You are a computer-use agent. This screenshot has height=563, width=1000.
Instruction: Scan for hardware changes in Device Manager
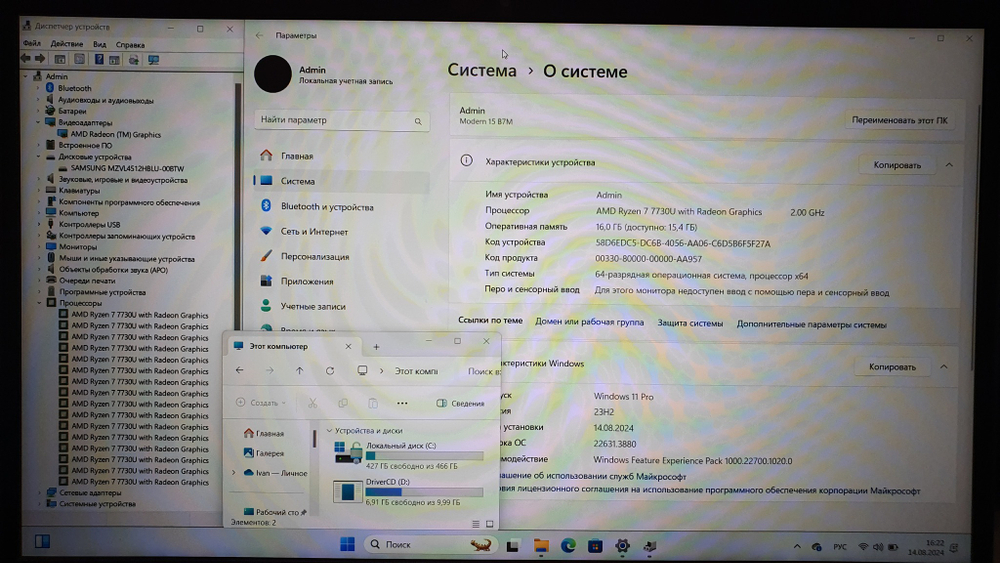pyautogui.click(x=133, y=59)
